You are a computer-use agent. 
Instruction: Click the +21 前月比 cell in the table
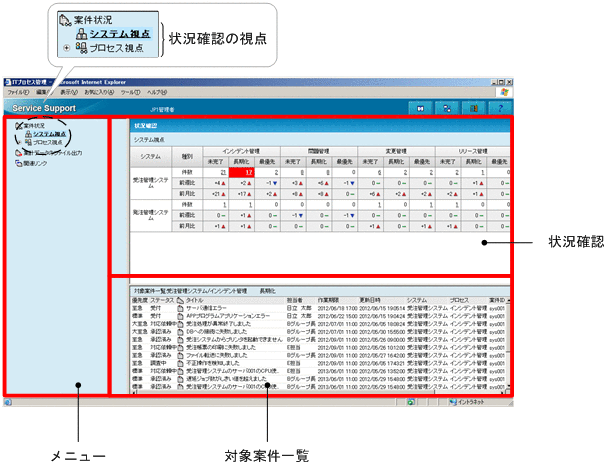point(216,194)
